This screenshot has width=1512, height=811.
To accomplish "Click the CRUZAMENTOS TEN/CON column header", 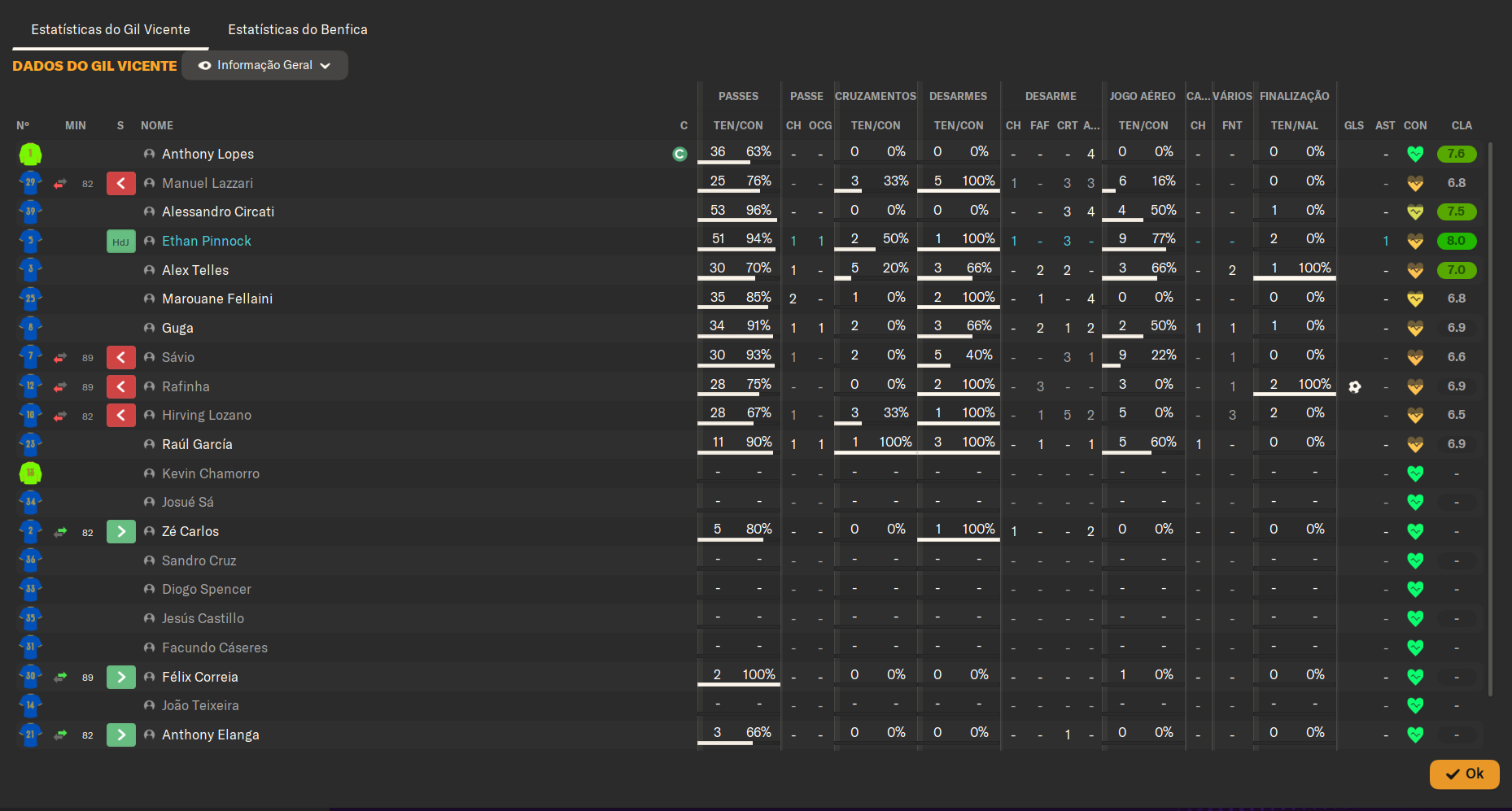I will pyautogui.click(x=876, y=125).
